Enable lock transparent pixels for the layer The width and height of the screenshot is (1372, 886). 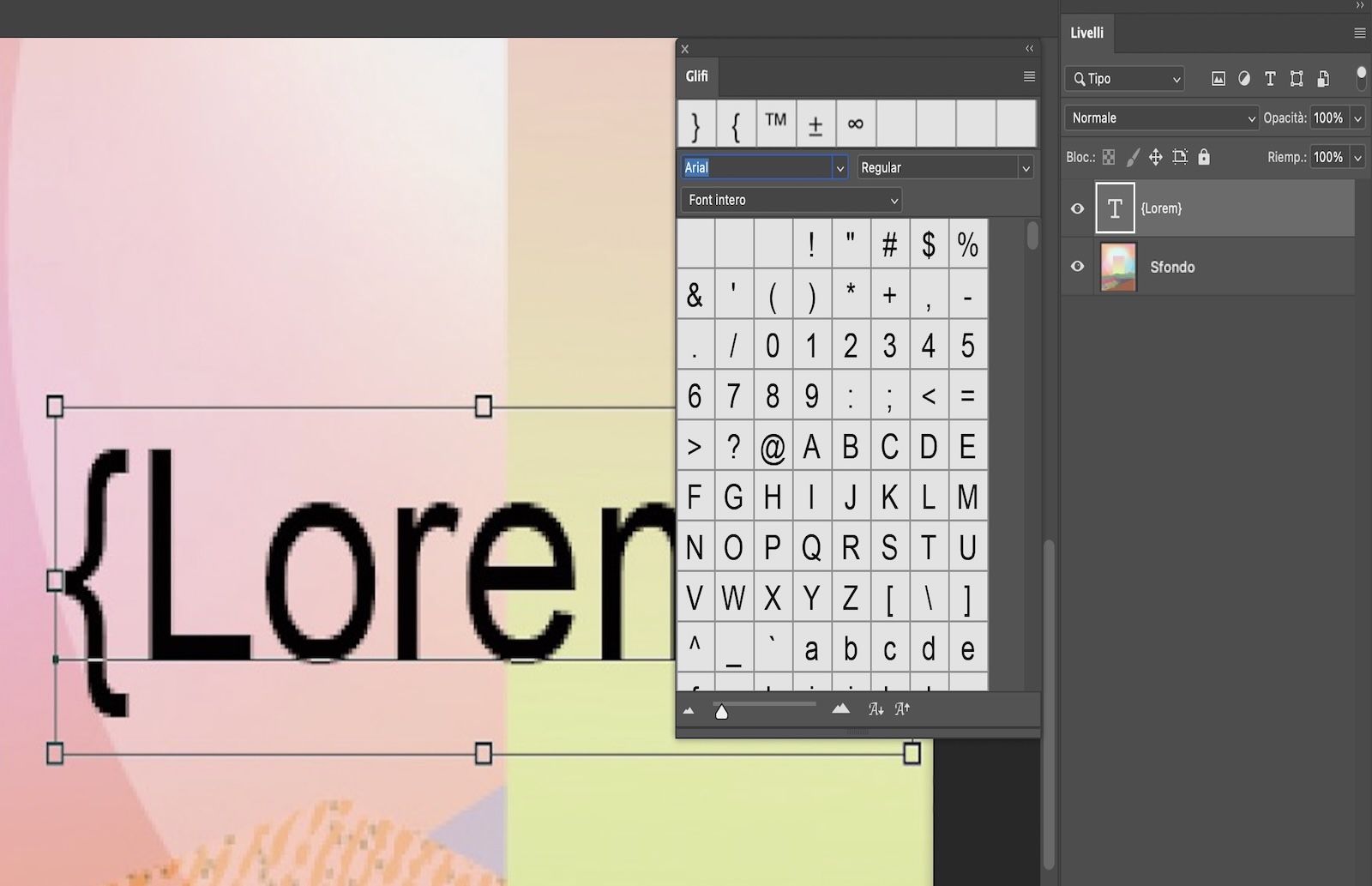[1109, 157]
